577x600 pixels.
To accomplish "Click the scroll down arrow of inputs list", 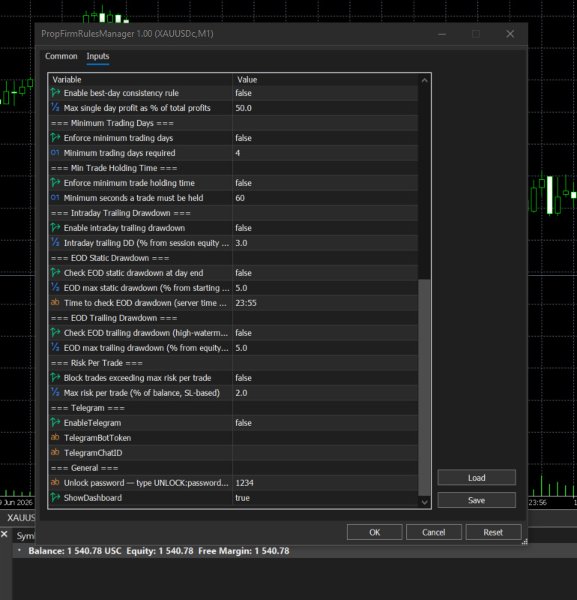I will 424,502.
